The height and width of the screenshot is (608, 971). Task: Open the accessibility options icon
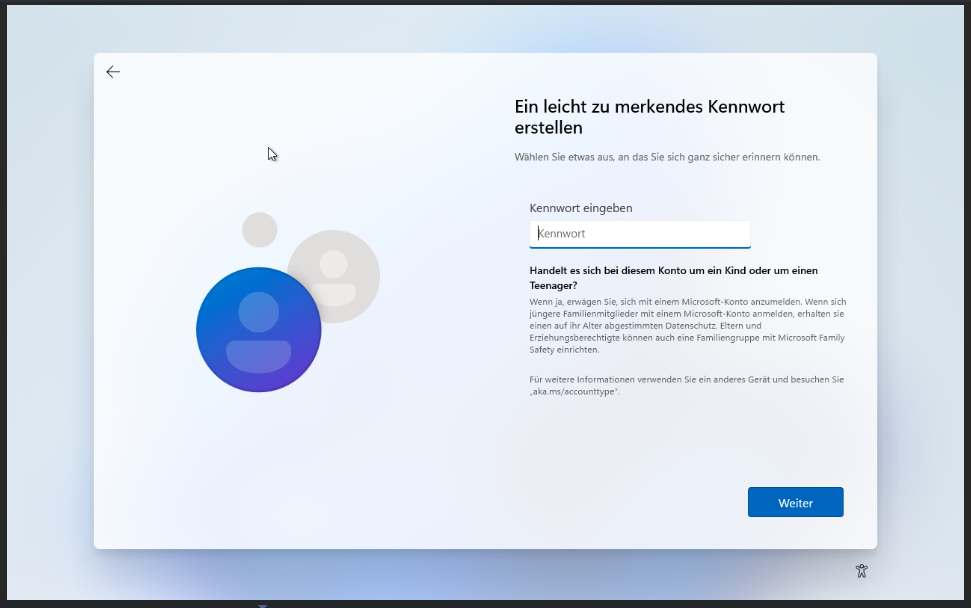click(861, 571)
